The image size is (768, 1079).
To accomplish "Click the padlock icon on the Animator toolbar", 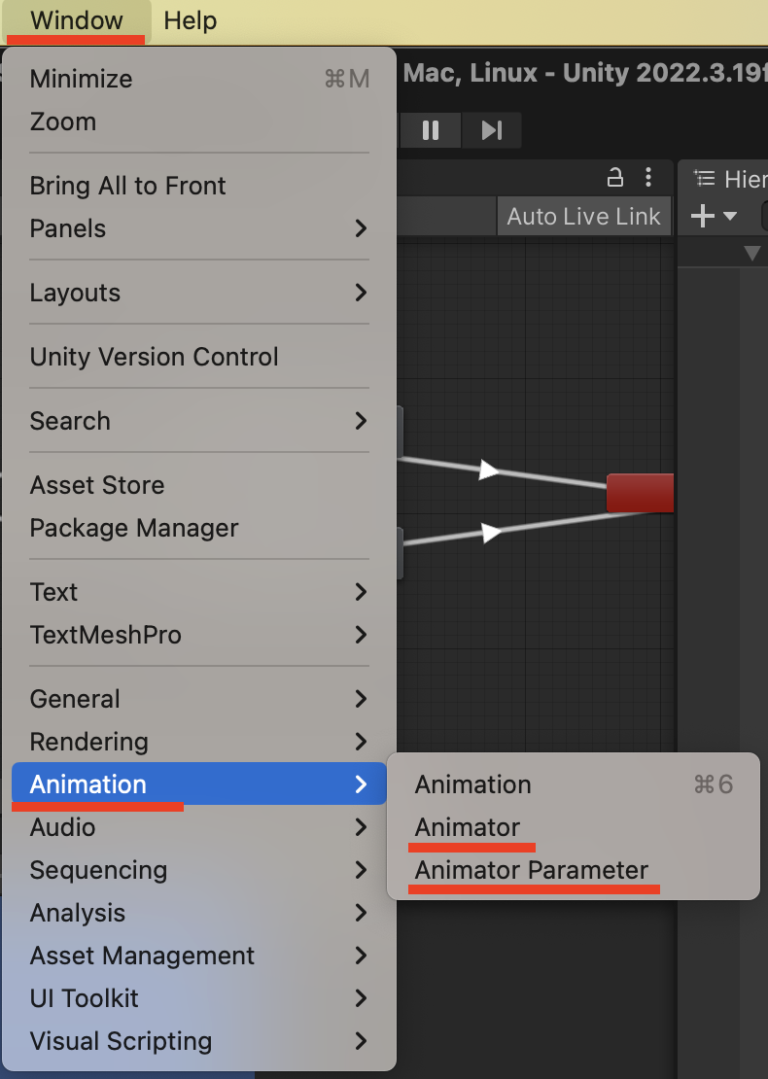I will 615,177.
